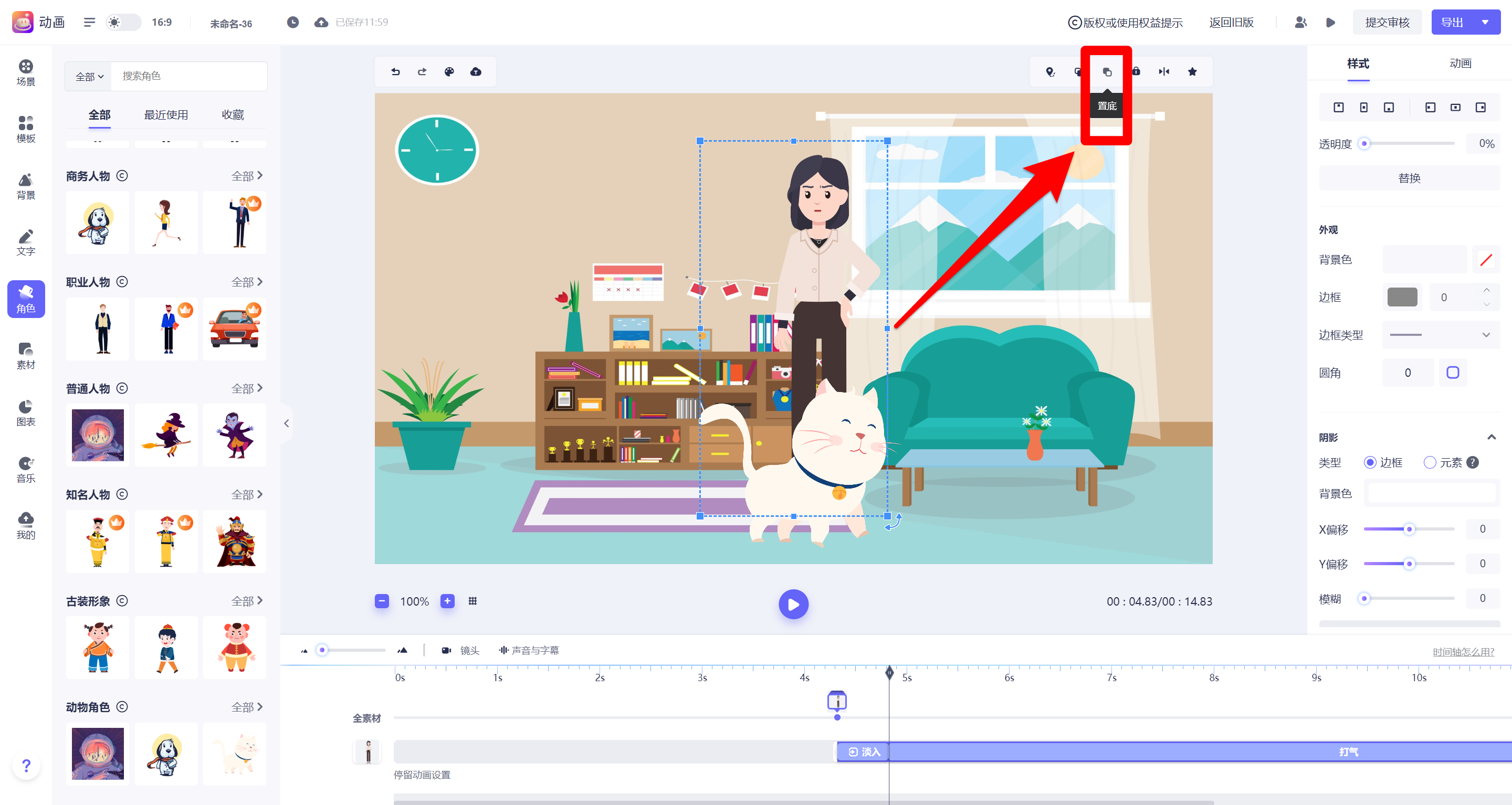Switch to the 最近使用 tab
The height and width of the screenshot is (805, 1512).
pyautogui.click(x=166, y=114)
